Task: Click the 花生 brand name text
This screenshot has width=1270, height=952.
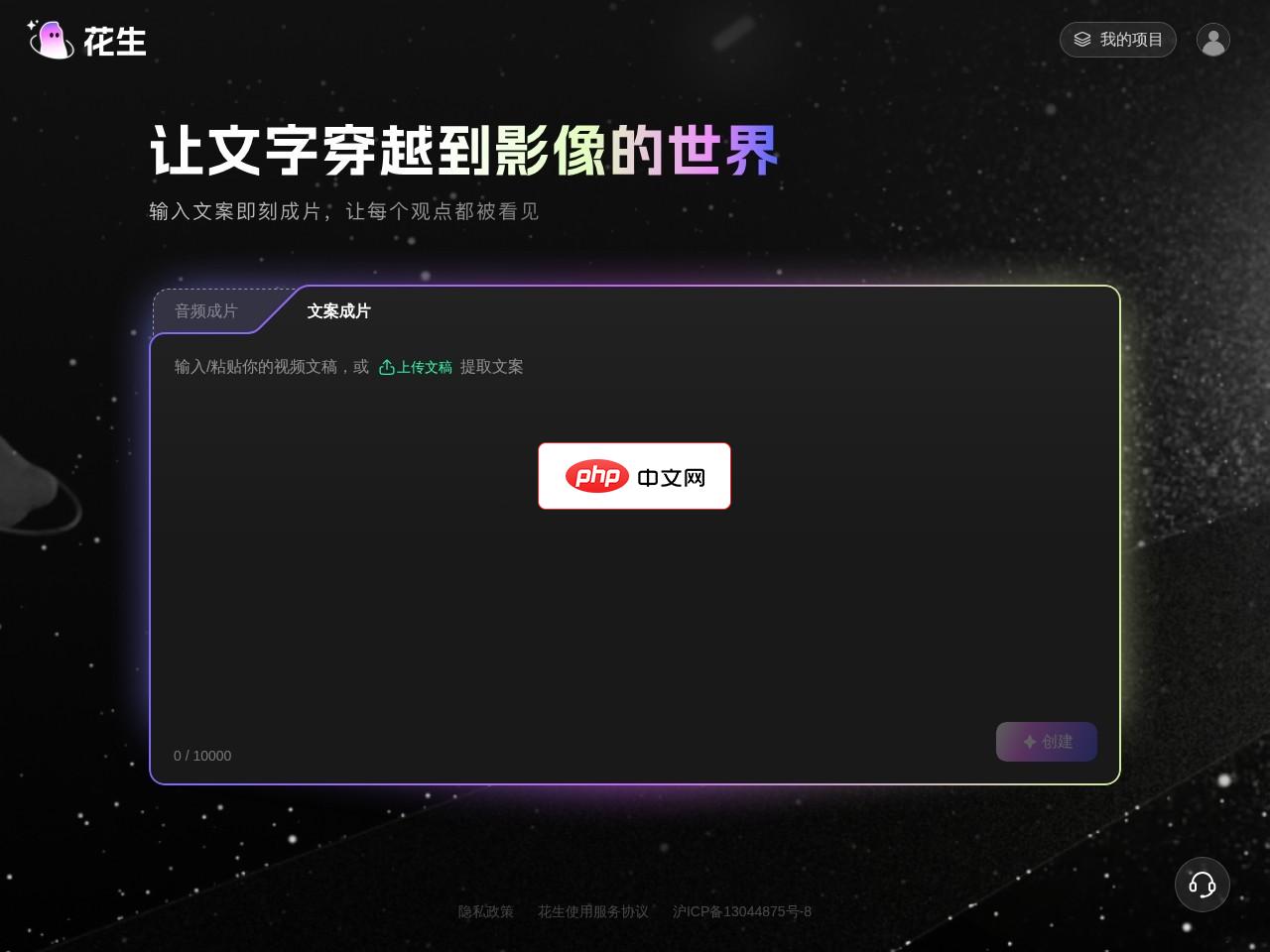Action: pyautogui.click(x=115, y=42)
